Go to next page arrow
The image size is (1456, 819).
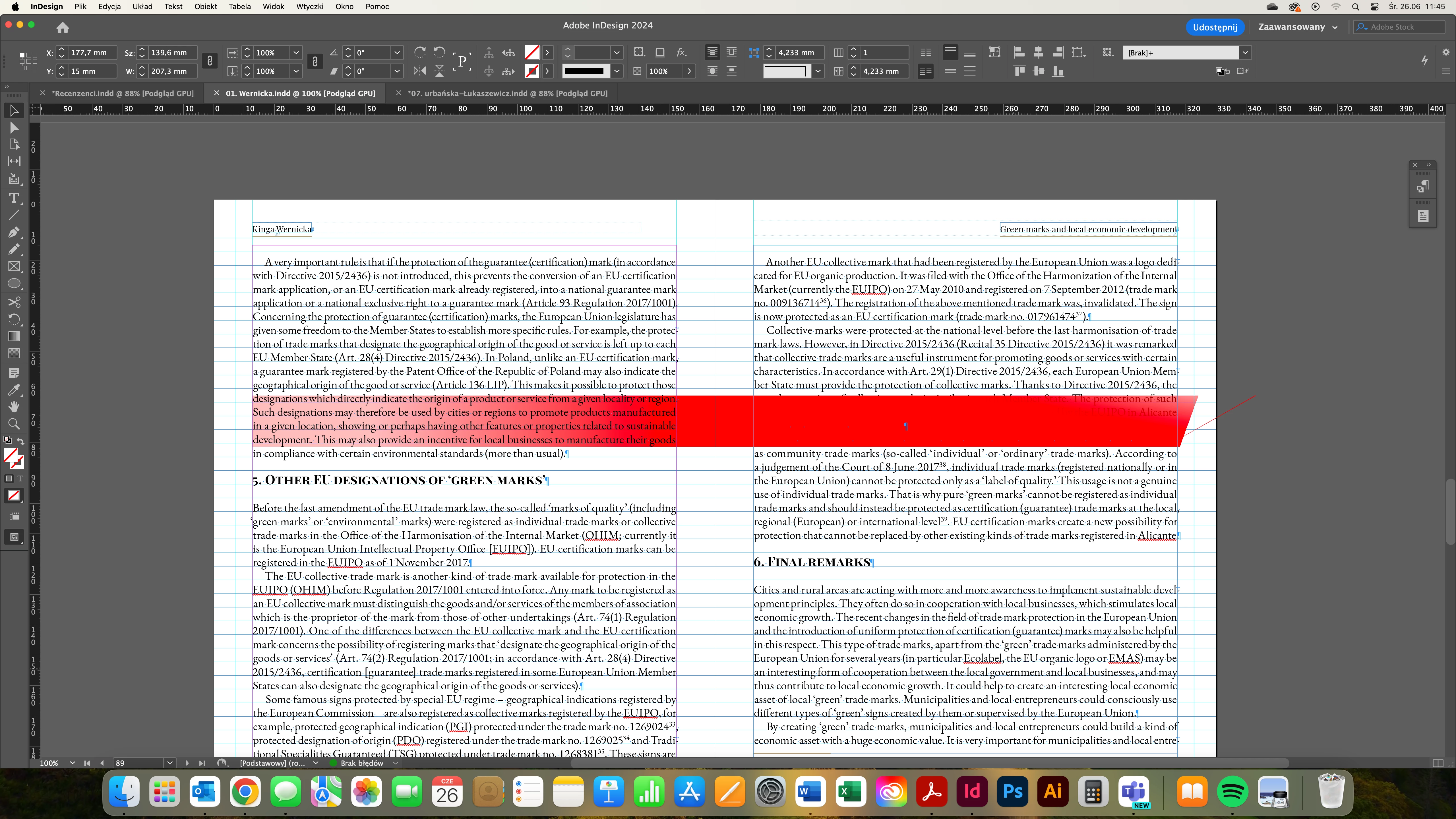[187, 763]
